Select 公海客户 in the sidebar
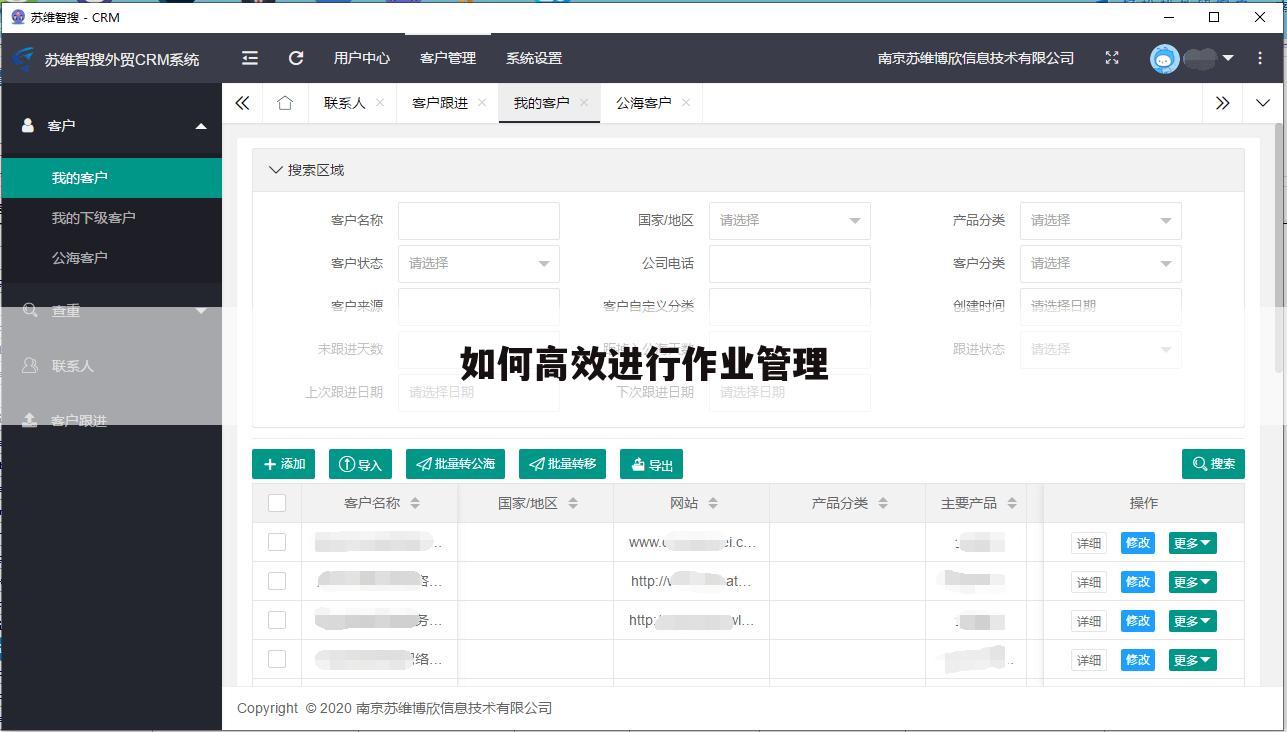Viewport: 1287px width, 732px height. [111, 258]
